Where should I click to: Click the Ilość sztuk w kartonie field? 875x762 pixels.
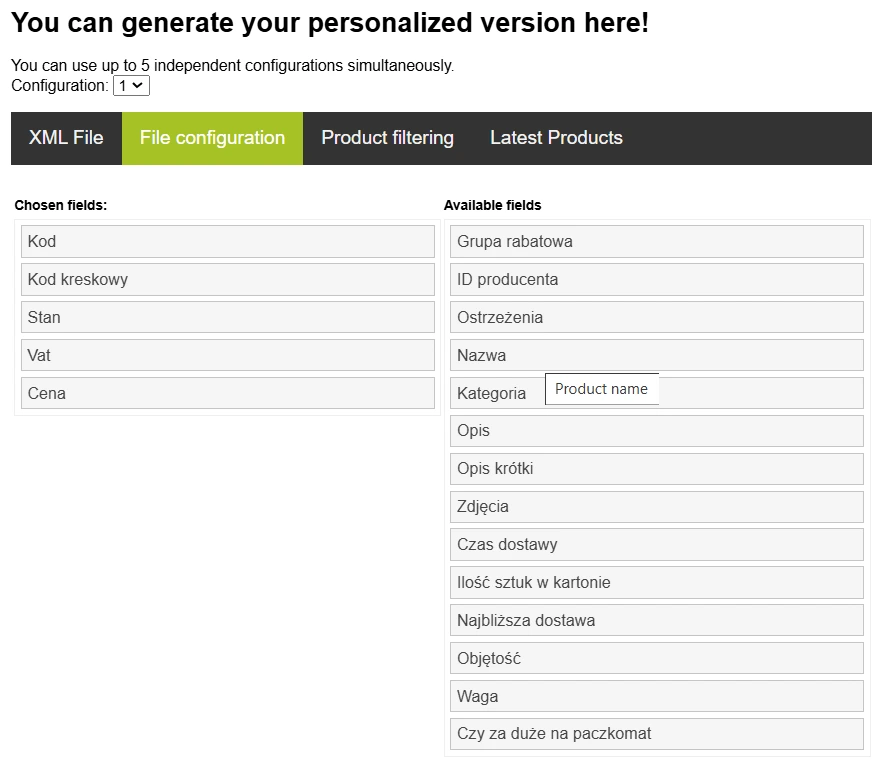pyautogui.click(x=657, y=582)
